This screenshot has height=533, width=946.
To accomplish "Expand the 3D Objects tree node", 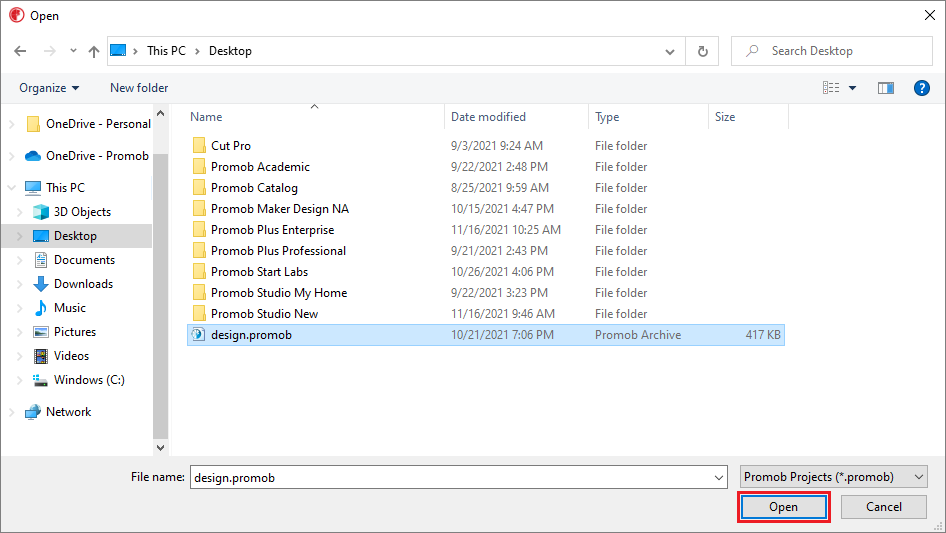I will 19,212.
